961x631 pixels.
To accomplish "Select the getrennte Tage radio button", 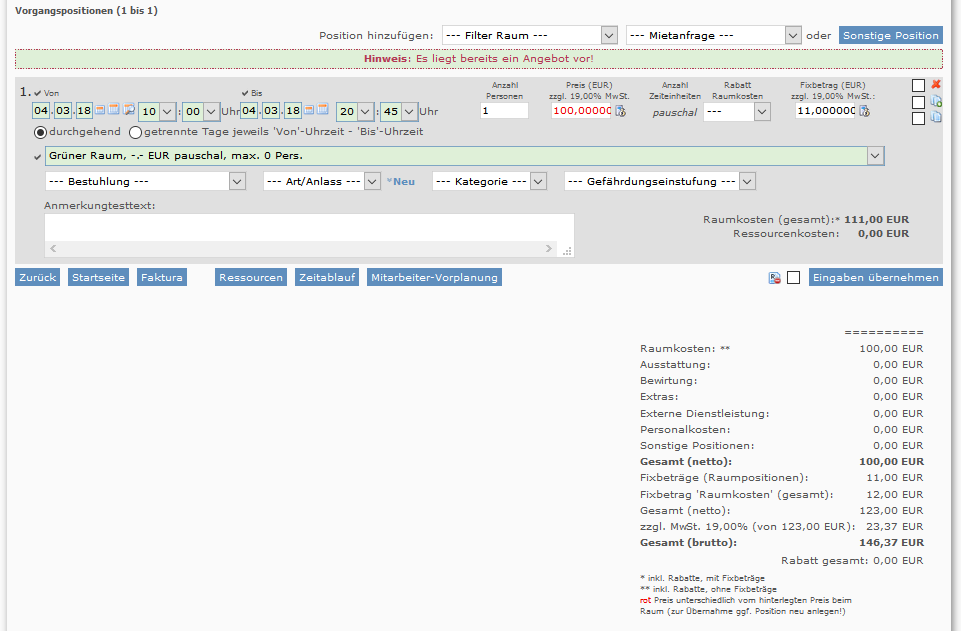I will point(135,132).
